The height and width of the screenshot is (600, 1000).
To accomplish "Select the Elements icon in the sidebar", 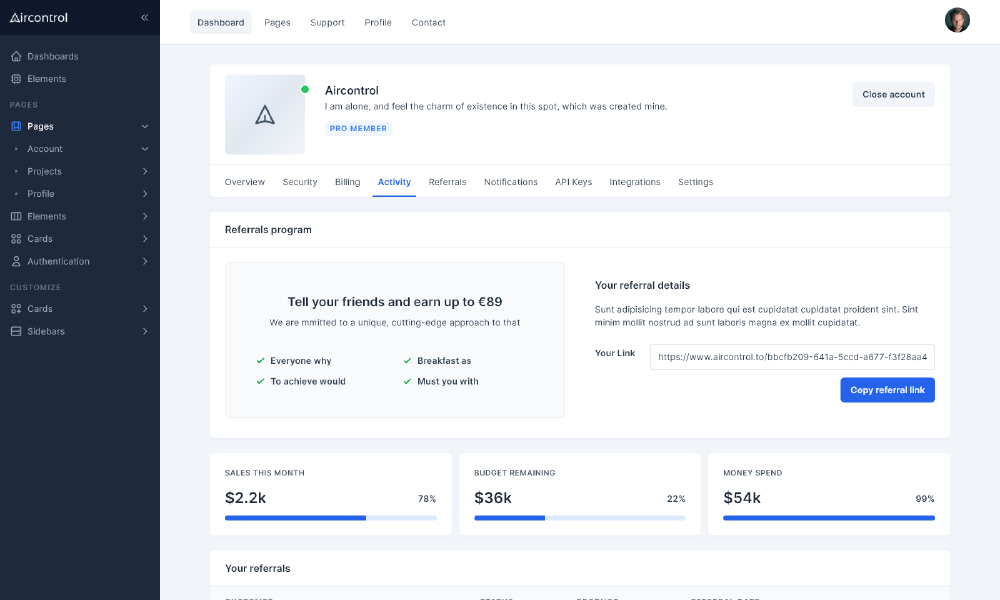I will pos(14,78).
